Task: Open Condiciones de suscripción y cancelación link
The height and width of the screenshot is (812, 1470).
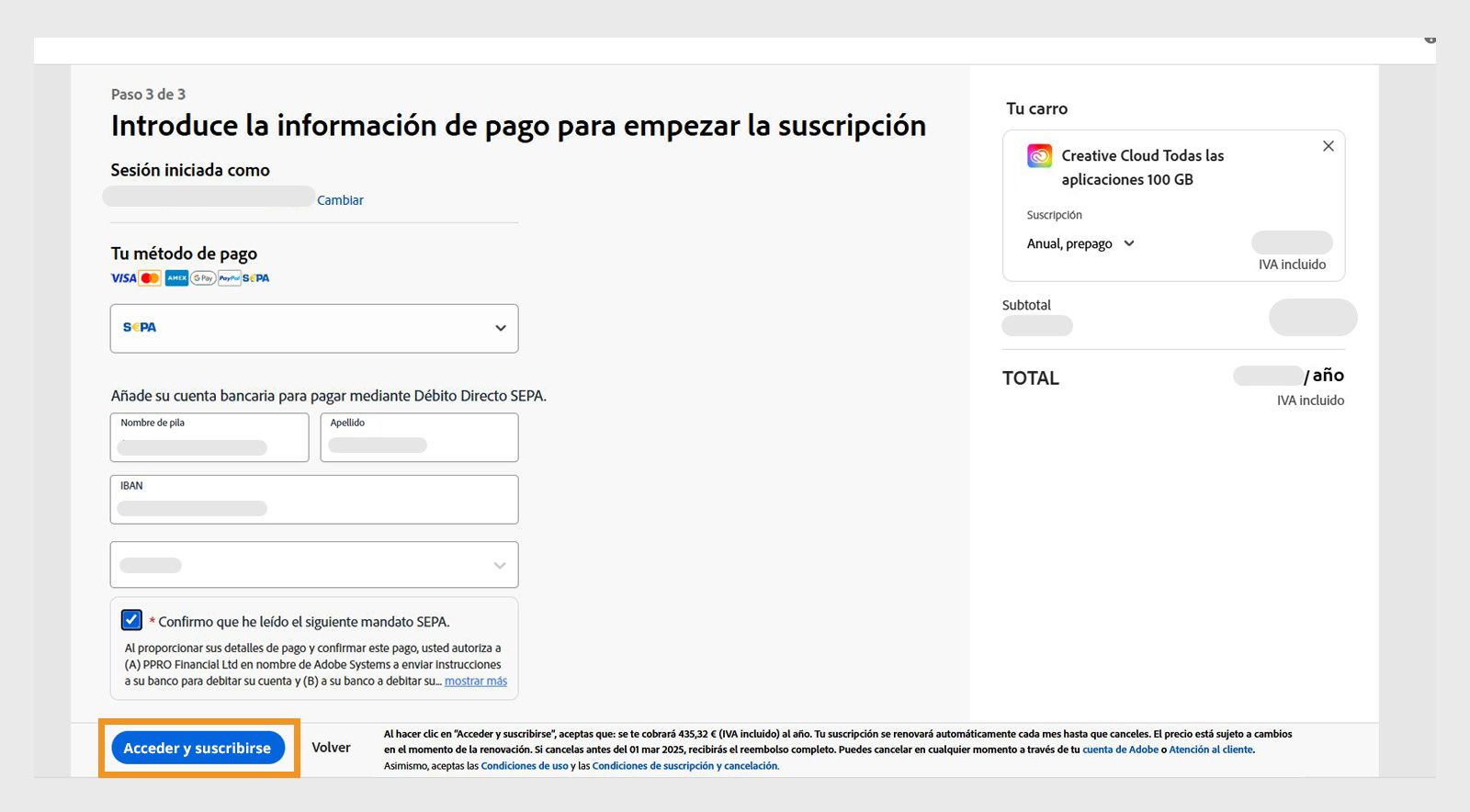Action: [685, 766]
